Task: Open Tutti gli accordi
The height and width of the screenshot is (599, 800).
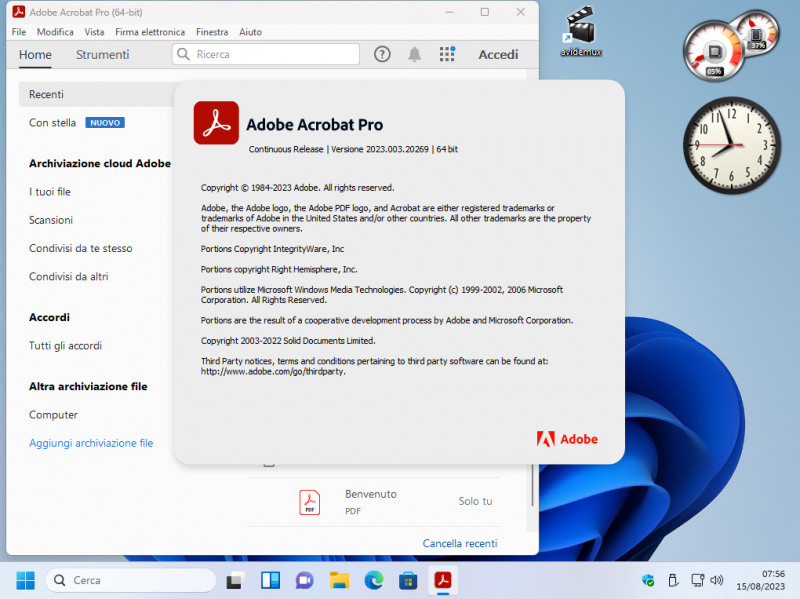Action: pyautogui.click(x=65, y=346)
